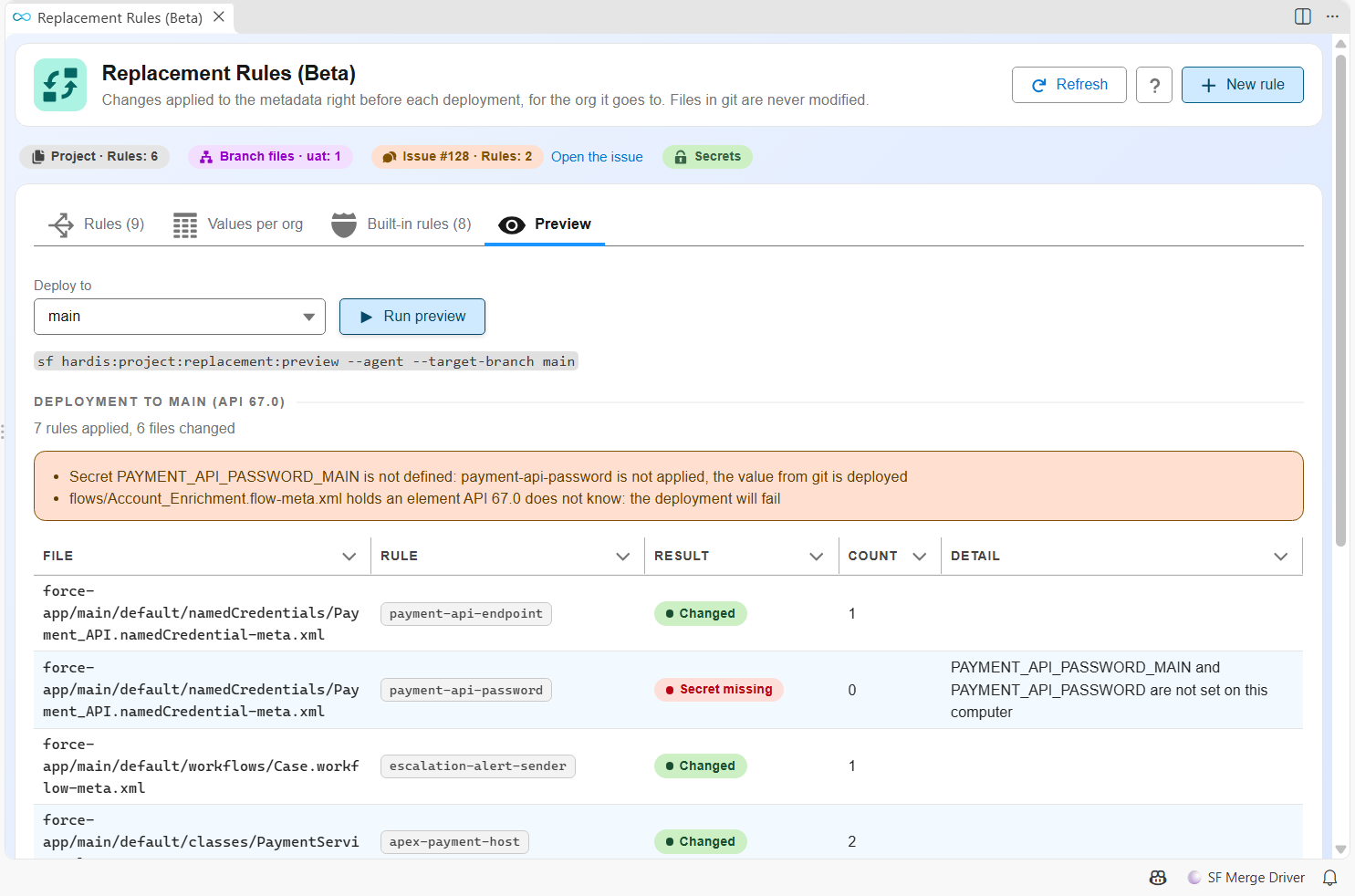Click SF Merge Driver status item
The width and height of the screenshot is (1355, 896).
click(1246, 878)
